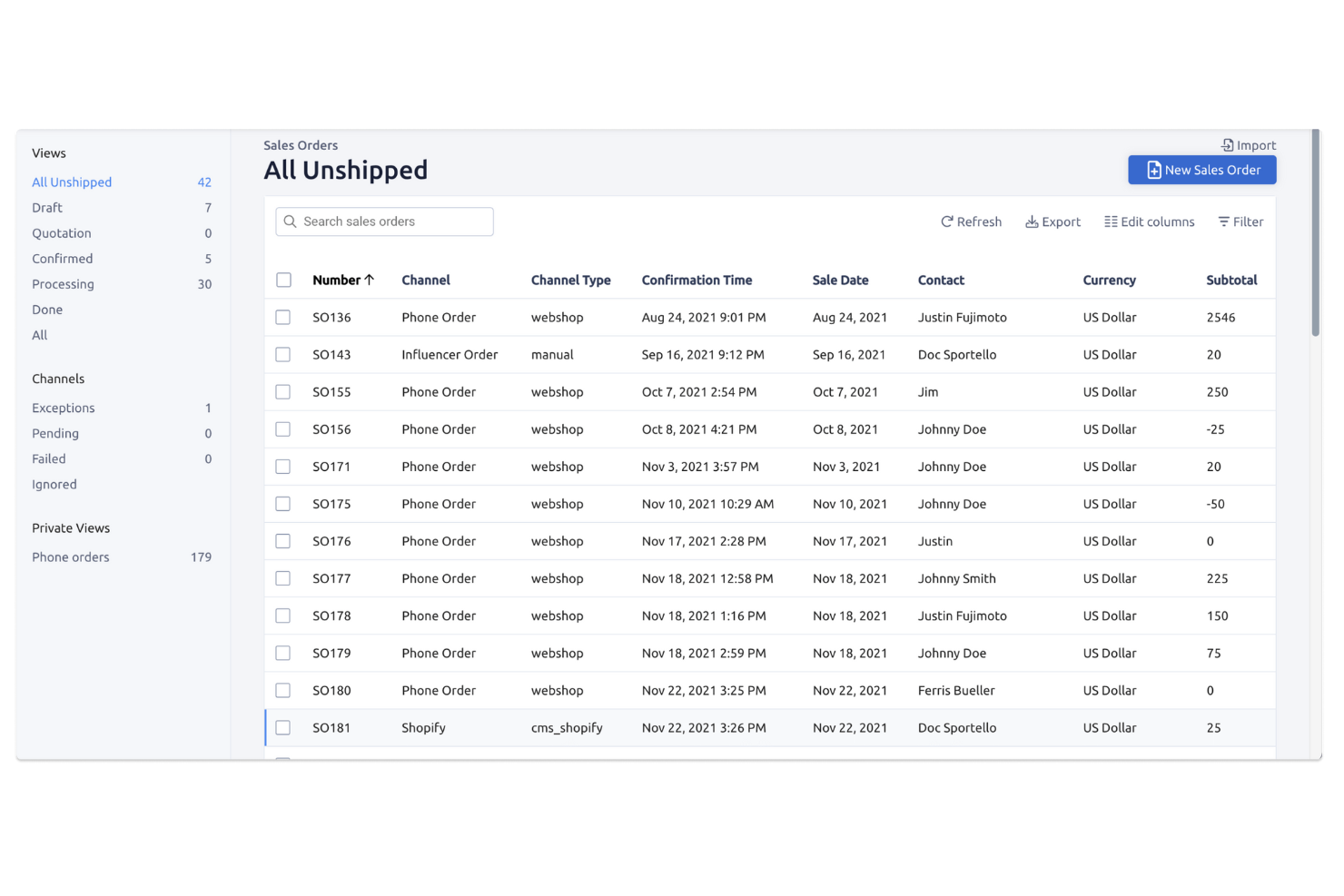Select the Phone orders private view

tap(70, 556)
